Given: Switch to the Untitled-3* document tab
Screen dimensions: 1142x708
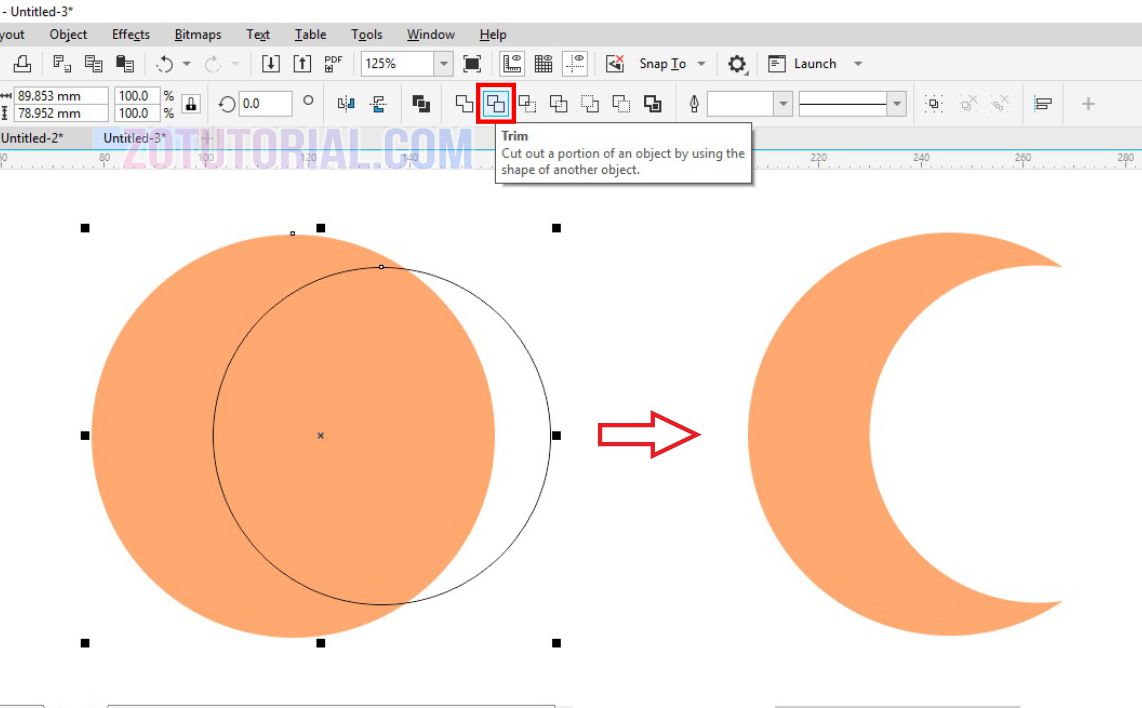Looking at the screenshot, I should 135,138.
